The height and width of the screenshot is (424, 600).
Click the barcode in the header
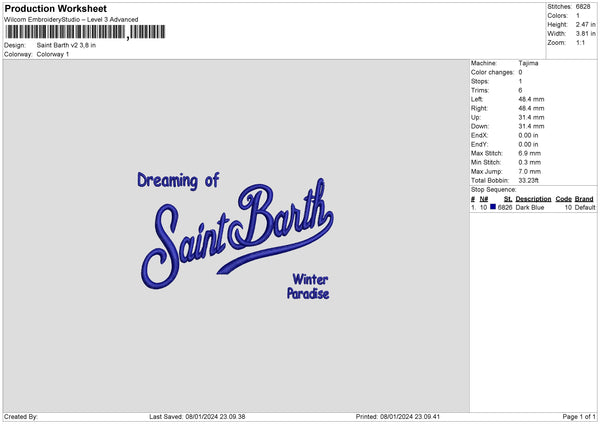[85, 32]
